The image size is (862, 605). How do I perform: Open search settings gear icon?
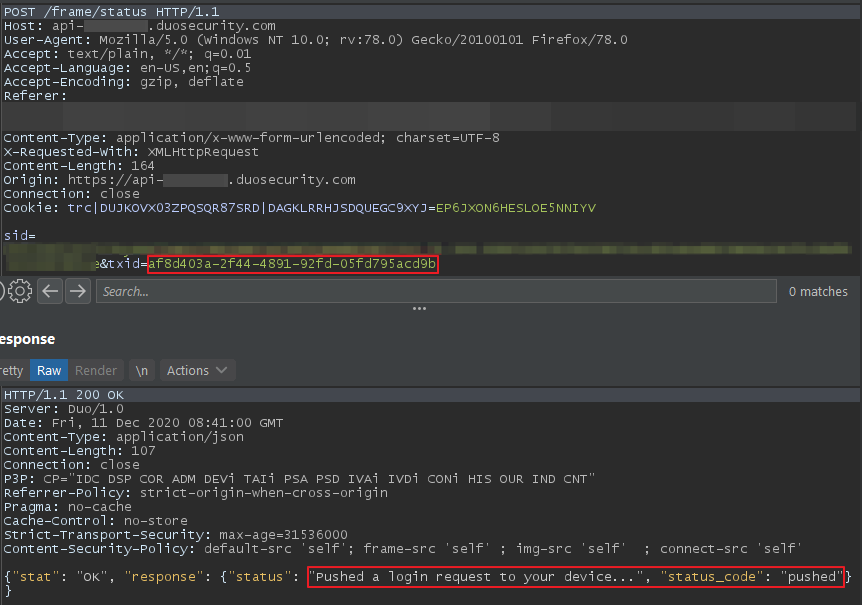coord(21,291)
